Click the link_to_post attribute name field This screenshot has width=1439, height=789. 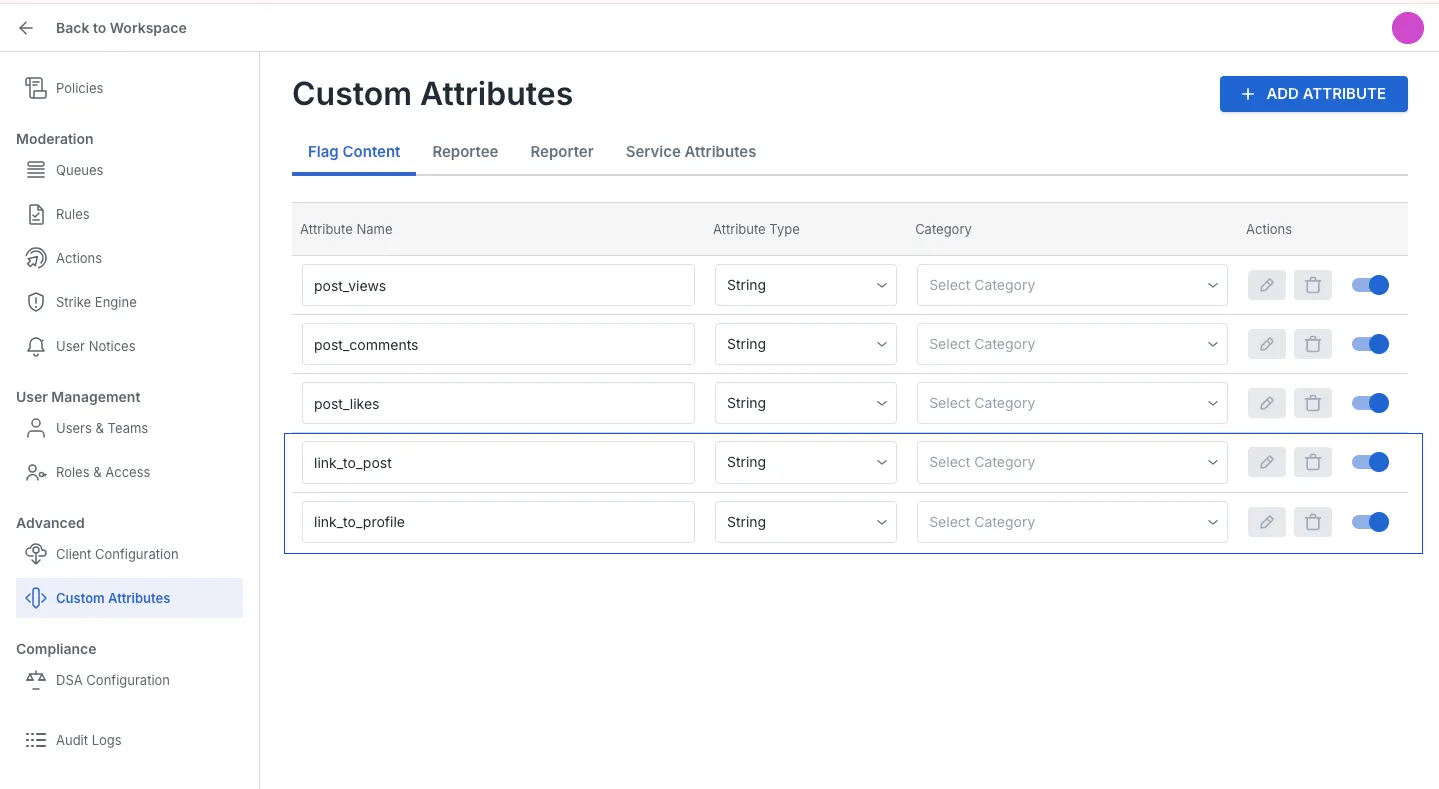click(498, 462)
